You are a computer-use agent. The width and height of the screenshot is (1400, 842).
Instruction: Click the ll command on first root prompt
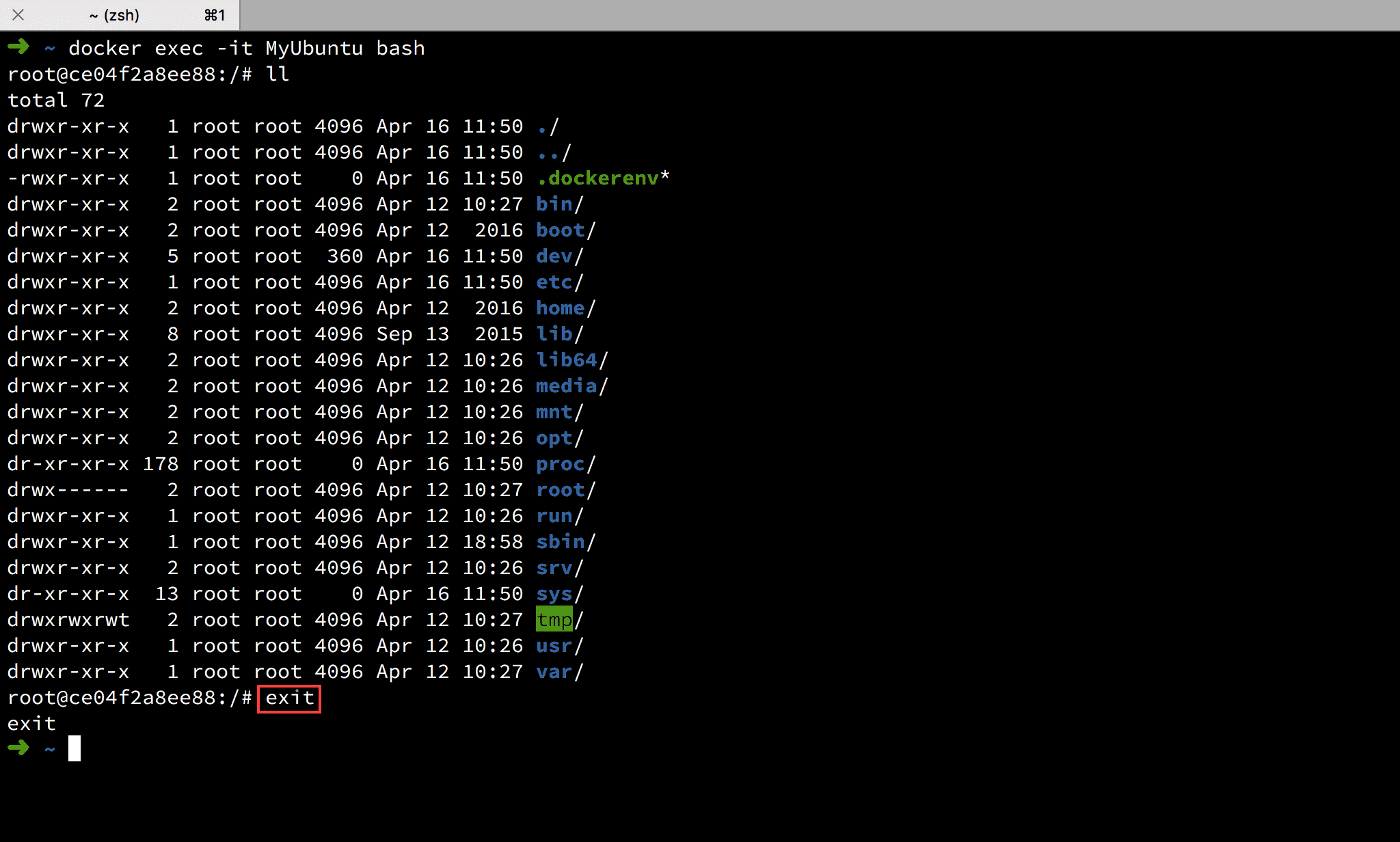(278, 74)
